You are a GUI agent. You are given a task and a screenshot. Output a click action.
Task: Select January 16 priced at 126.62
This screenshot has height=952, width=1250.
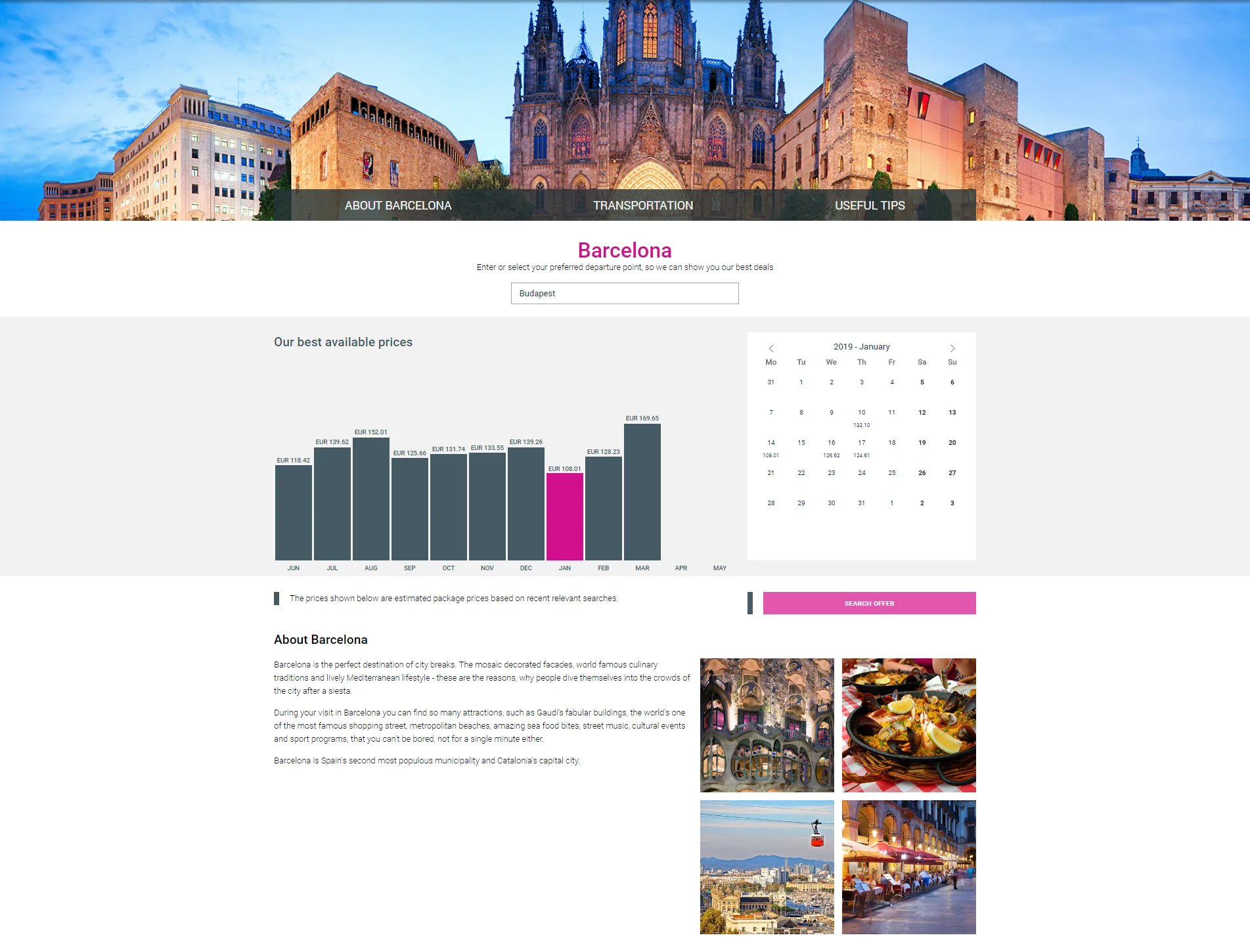(832, 447)
